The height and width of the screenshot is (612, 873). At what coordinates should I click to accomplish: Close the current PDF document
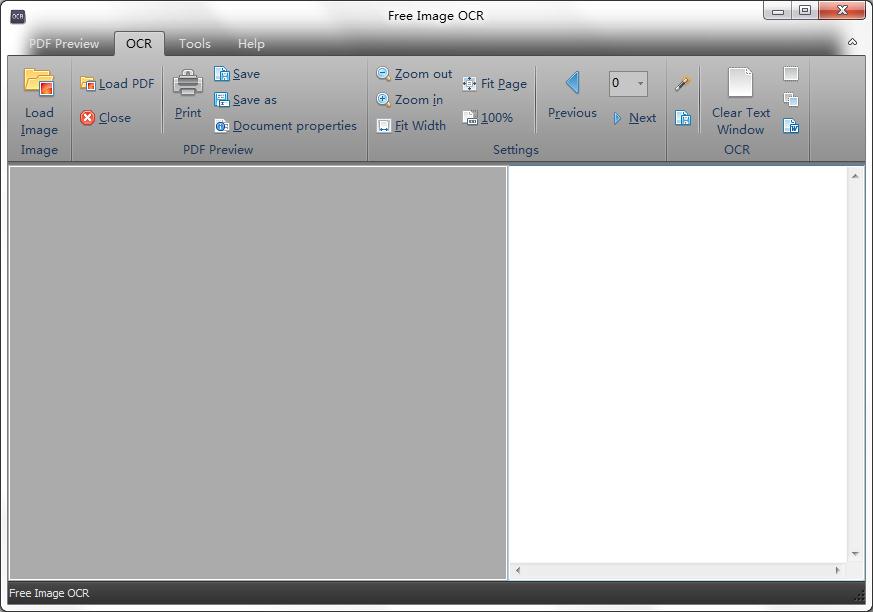pos(106,118)
